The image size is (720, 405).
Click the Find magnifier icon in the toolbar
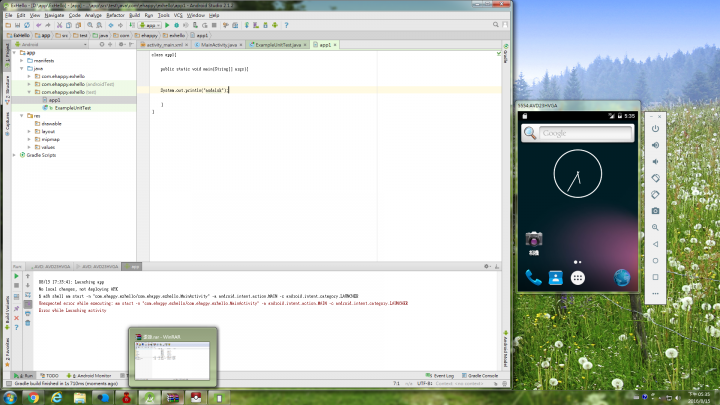(90, 25)
